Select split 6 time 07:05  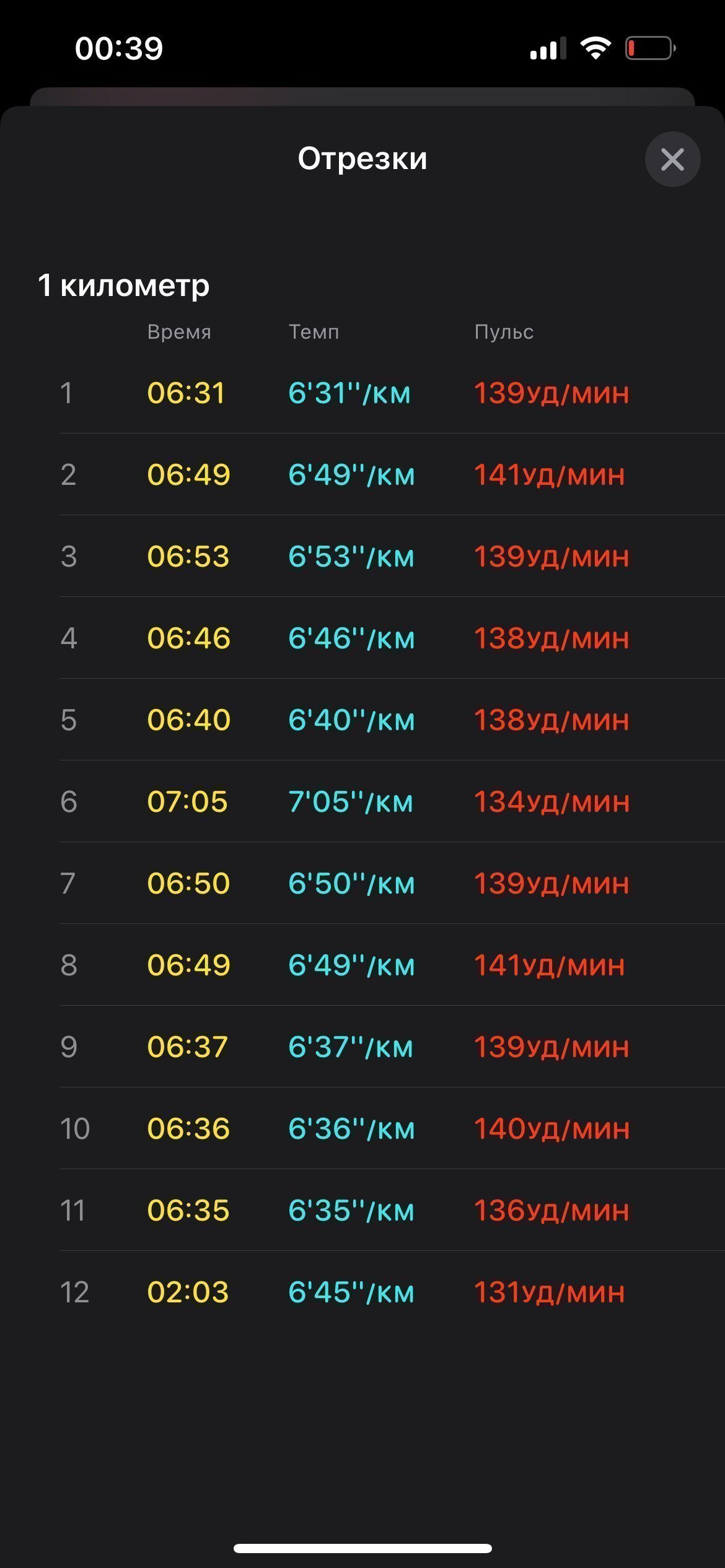[187, 801]
